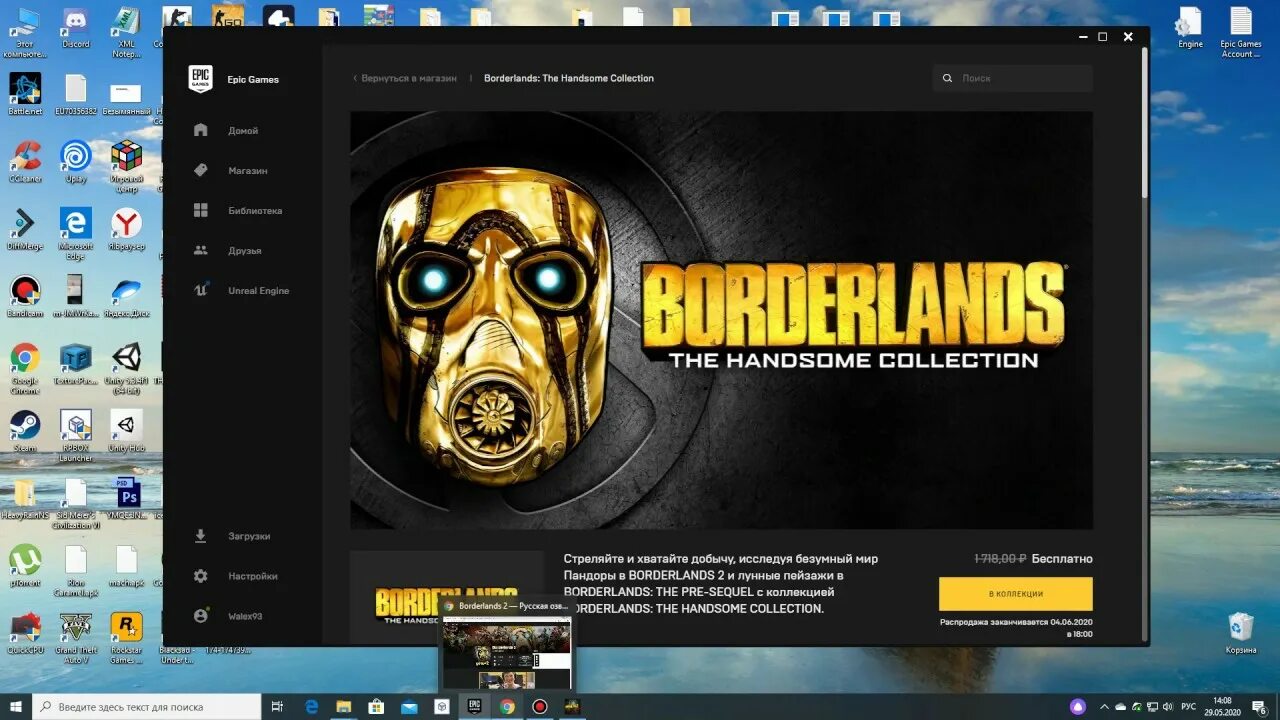Click Edge icon in the taskbar
The height and width of the screenshot is (720, 1280).
[x=311, y=707]
